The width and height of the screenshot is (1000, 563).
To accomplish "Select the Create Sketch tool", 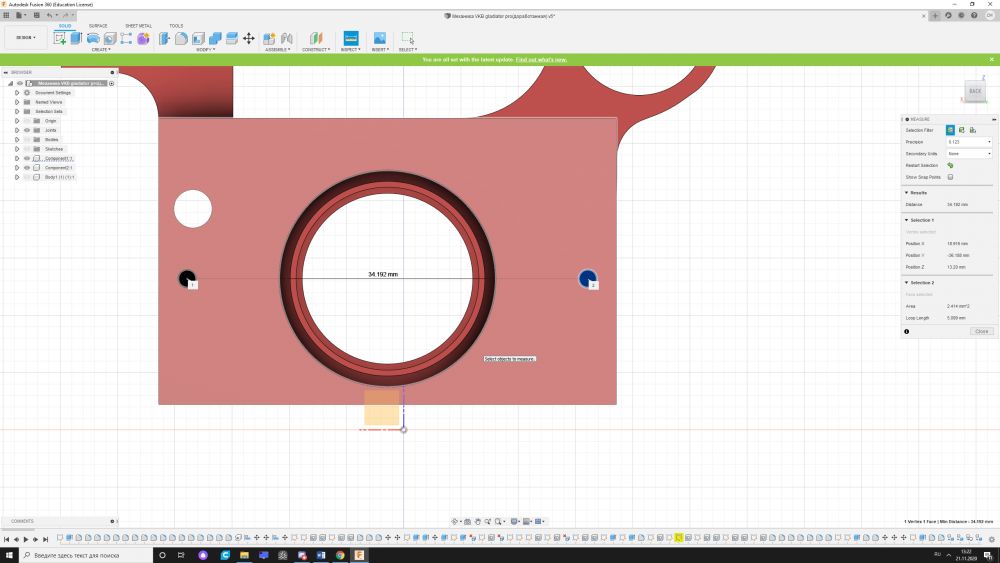I will (59, 38).
